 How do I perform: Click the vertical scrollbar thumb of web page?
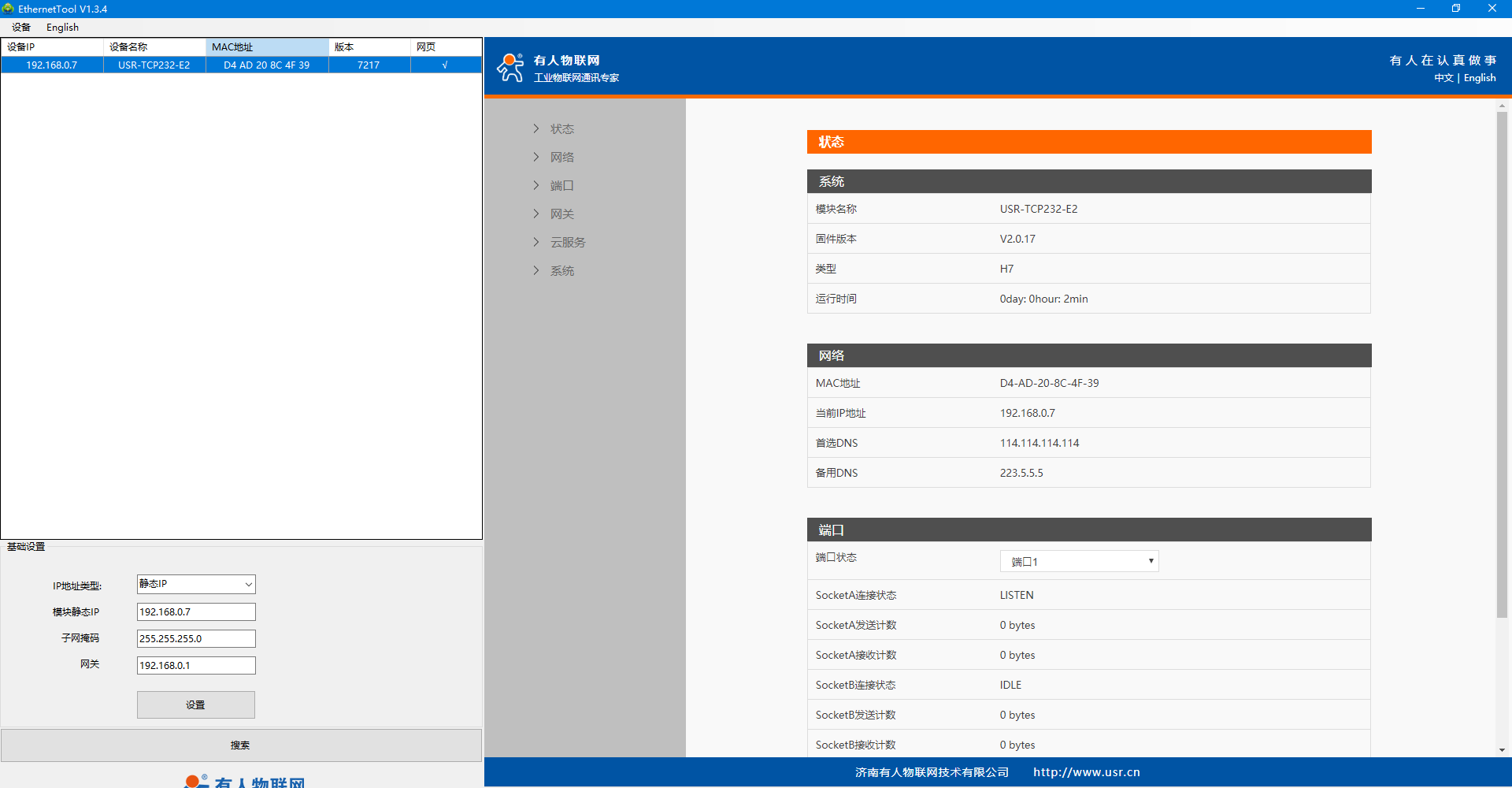(1502, 362)
